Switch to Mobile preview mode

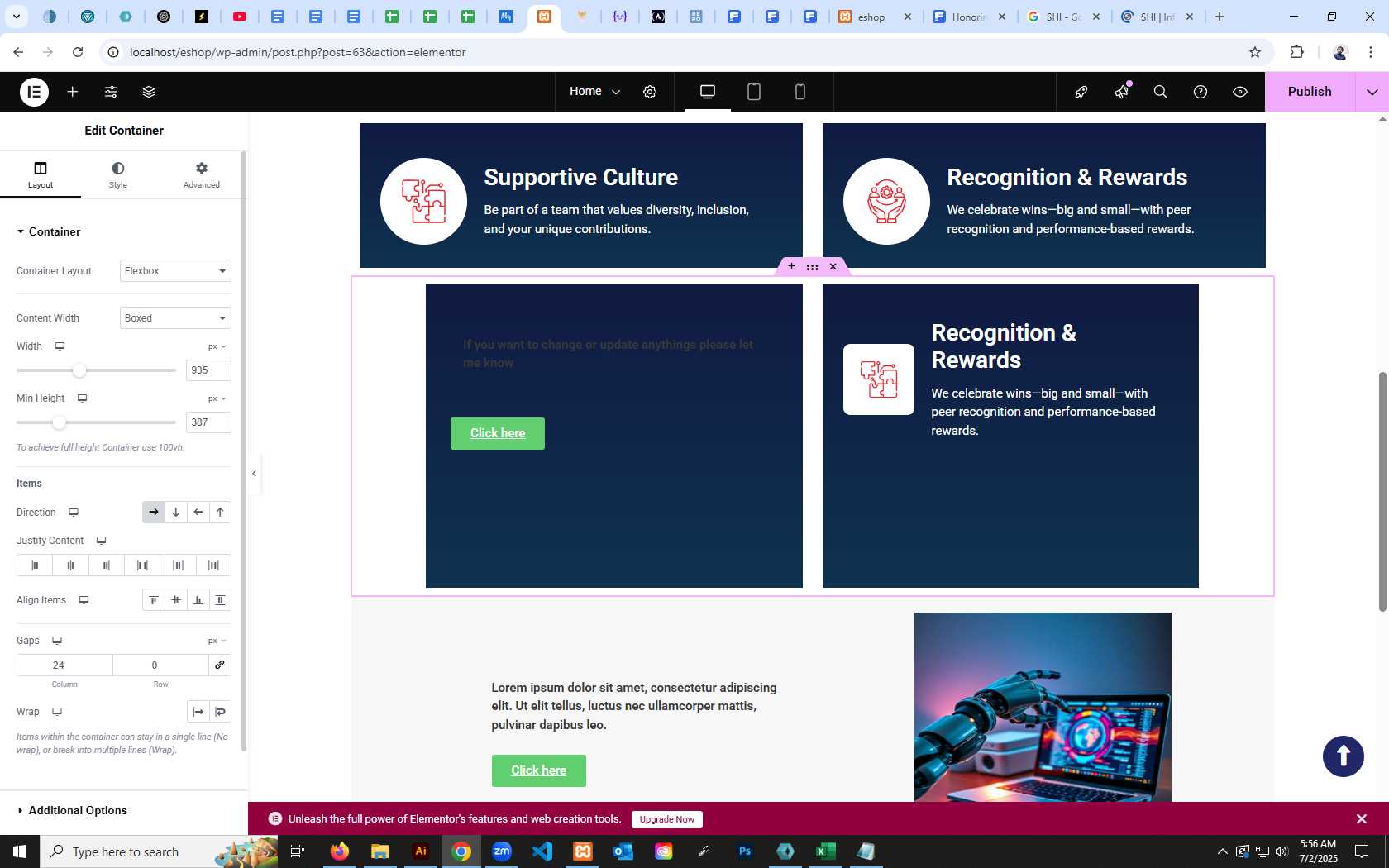tap(800, 92)
